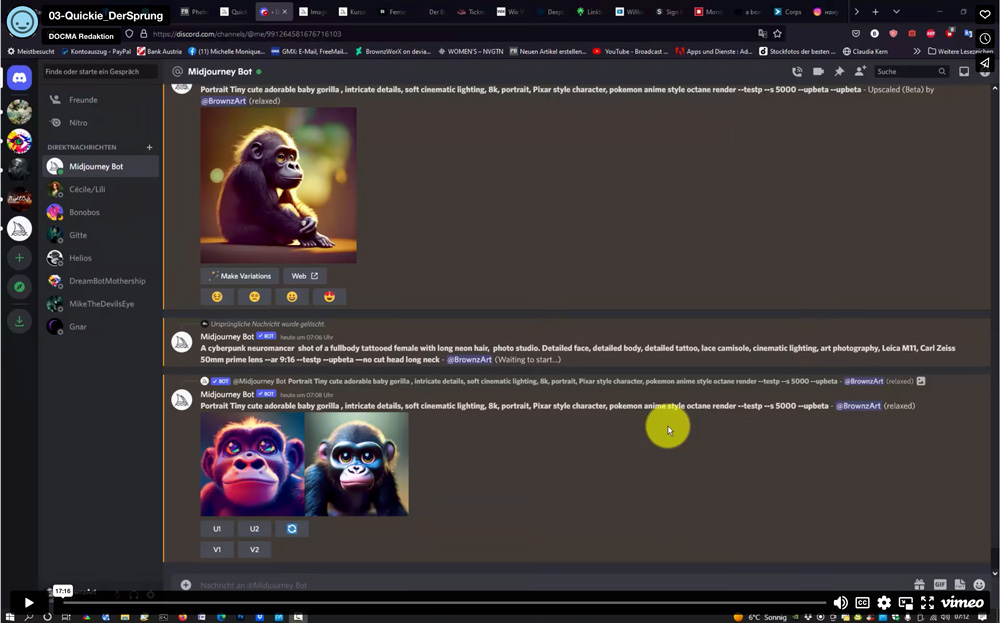Image resolution: width=1000 pixels, height=623 pixels.
Task: Open Midjourney Bot direct message
Action: coord(101,166)
